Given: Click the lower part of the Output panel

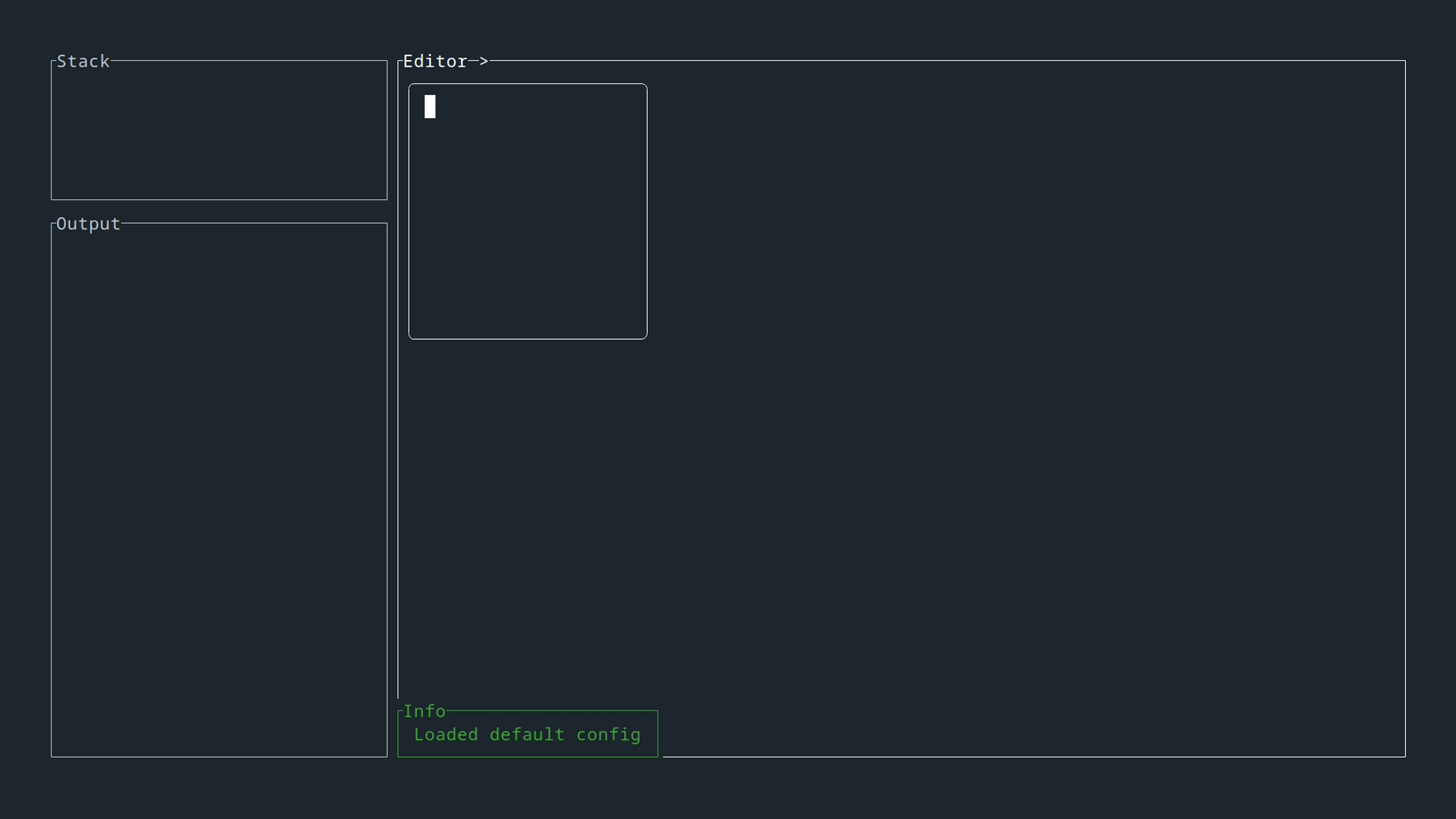Looking at the screenshot, I should coord(218,682).
